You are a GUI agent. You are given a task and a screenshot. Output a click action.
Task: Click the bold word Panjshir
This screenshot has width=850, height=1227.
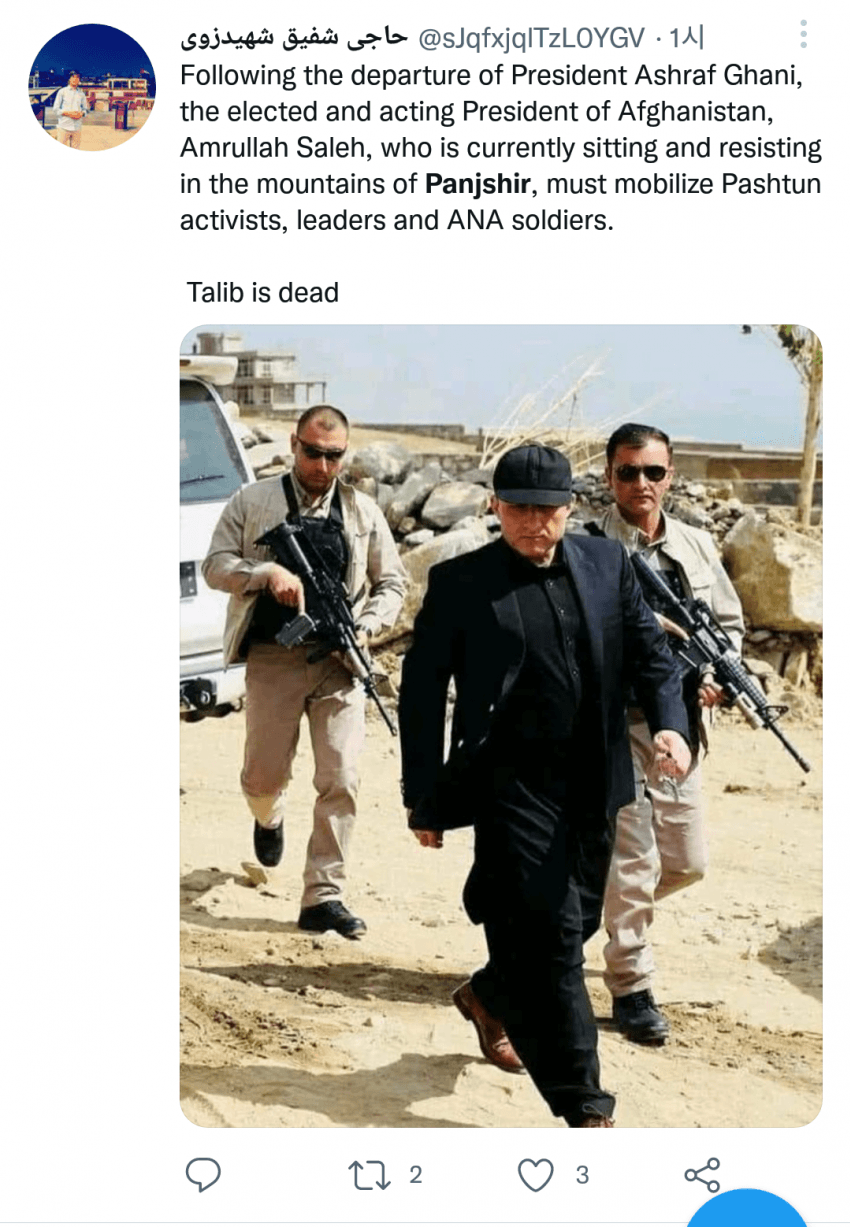click(477, 184)
